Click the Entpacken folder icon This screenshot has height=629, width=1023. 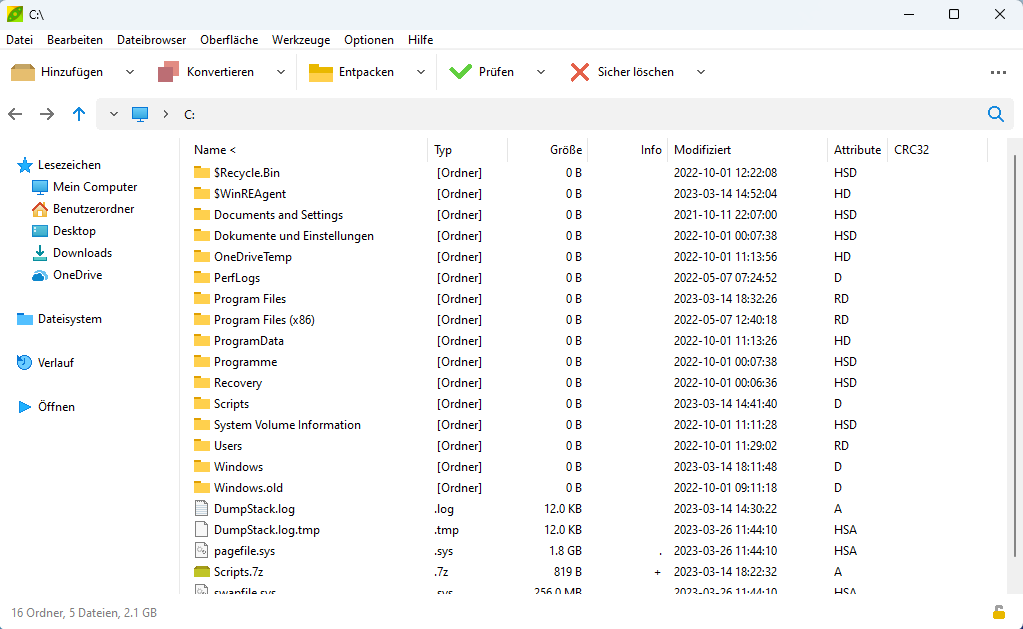(320, 72)
